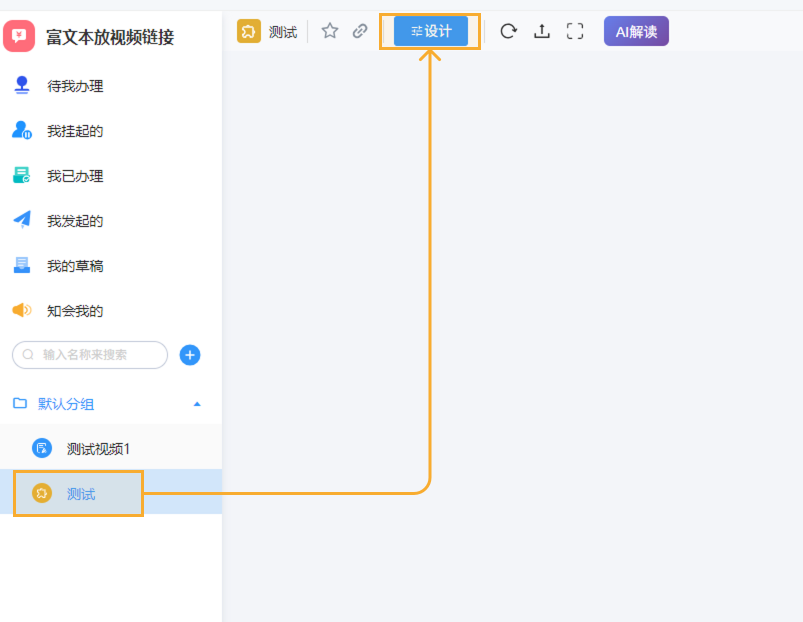The height and width of the screenshot is (622, 803).
Task: Click the 知会我的 megaphone icon
Action: point(22,310)
